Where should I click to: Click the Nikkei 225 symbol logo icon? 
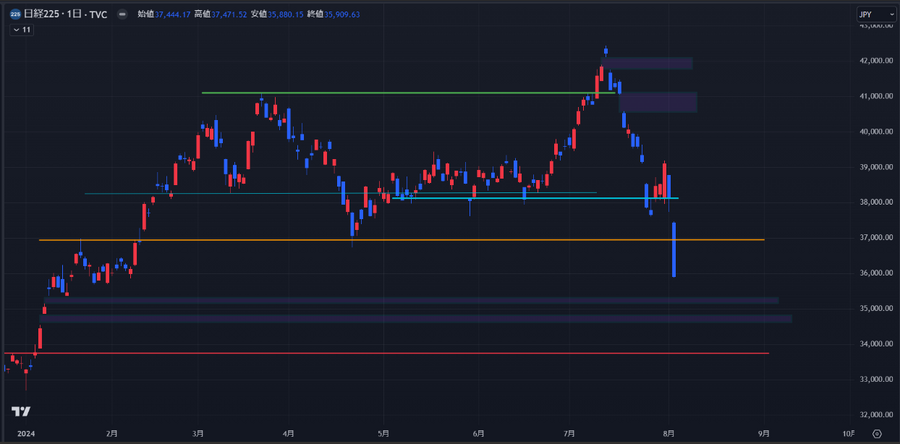tap(15, 14)
